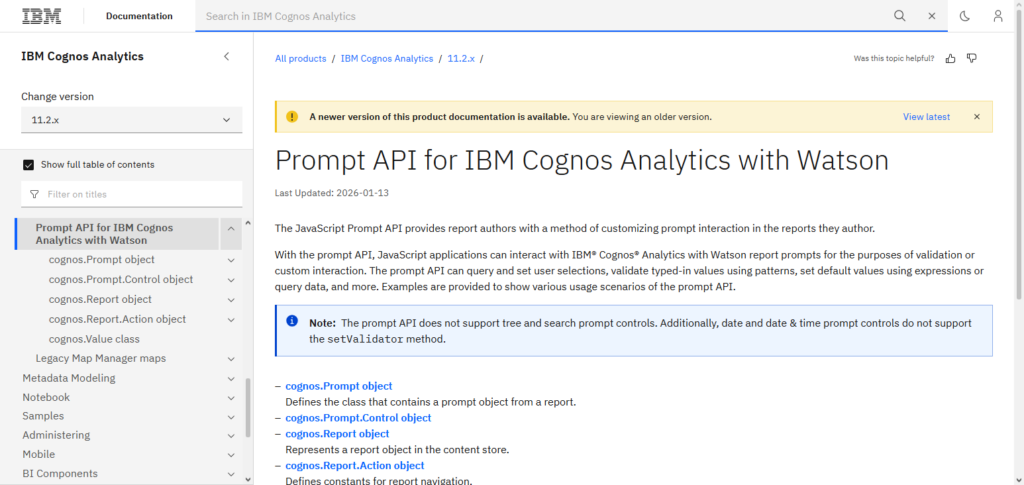Click the thumbs up helpful icon
This screenshot has height=485, width=1024.
(951, 59)
